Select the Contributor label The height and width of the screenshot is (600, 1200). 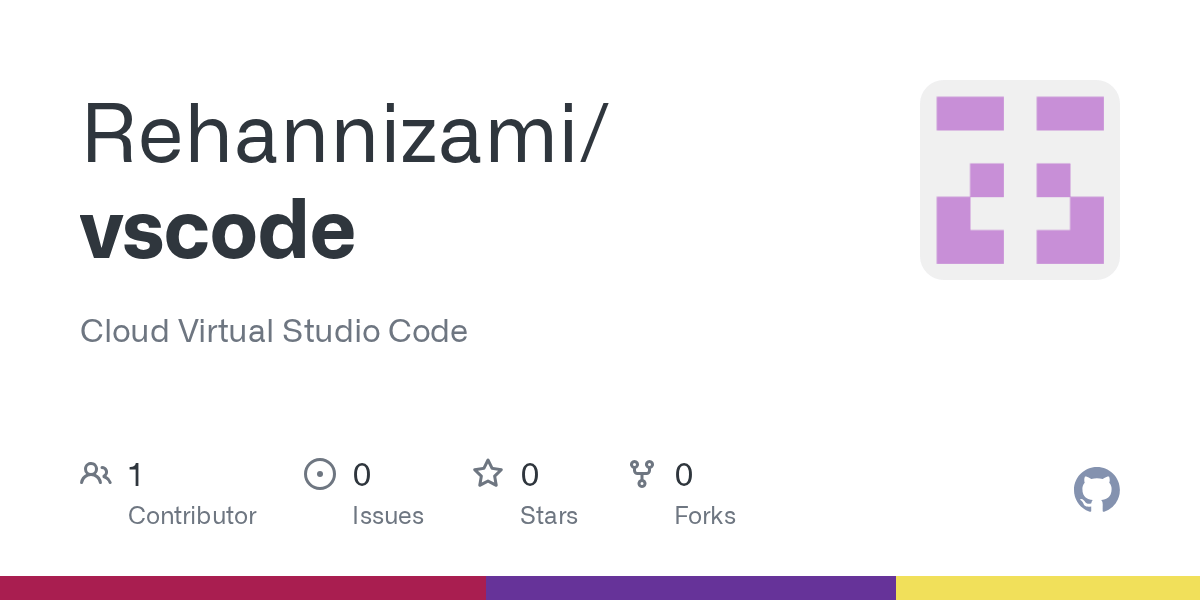click(192, 516)
